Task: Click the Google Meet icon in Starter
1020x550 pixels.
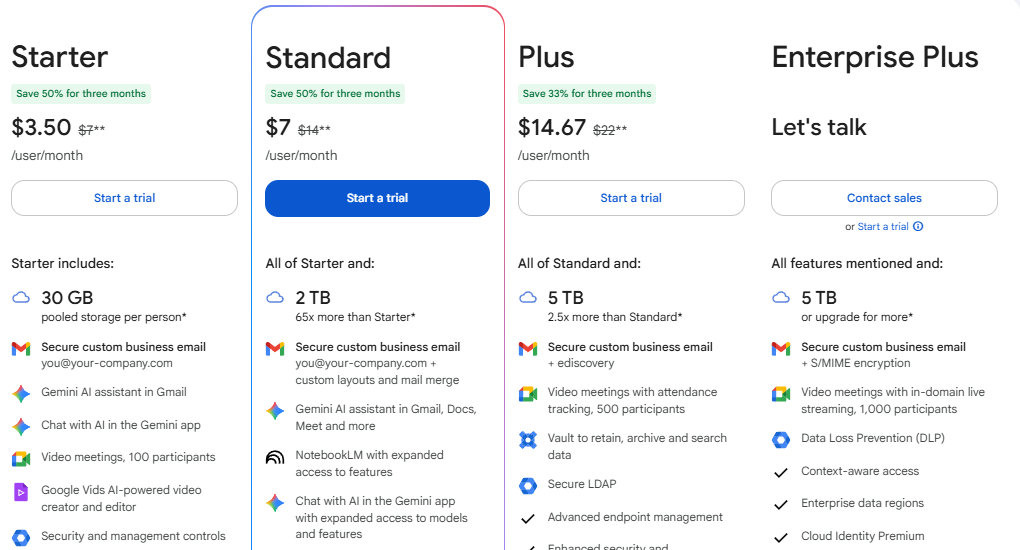Action: pyautogui.click(x=21, y=459)
